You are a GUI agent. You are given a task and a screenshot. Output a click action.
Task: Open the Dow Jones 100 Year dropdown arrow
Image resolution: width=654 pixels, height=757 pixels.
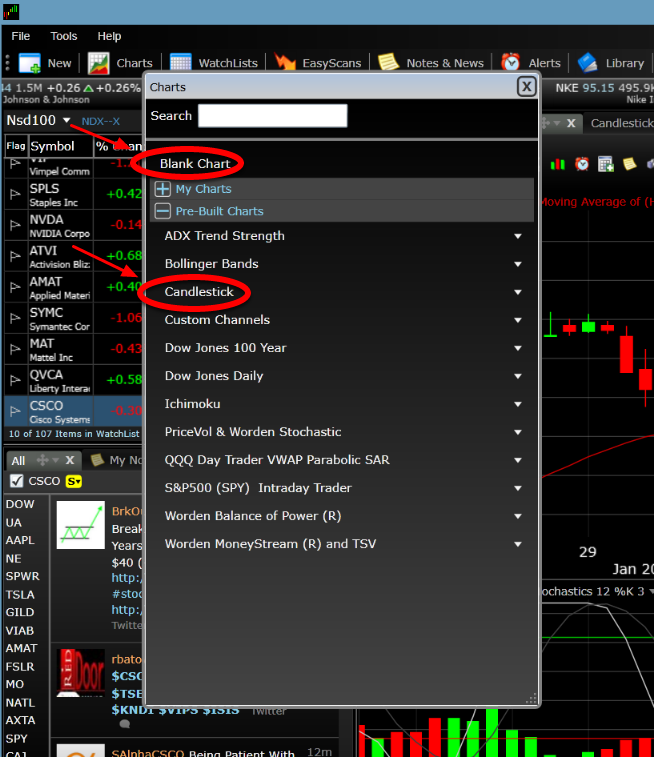pyautogui.click(x=518, y=348)
